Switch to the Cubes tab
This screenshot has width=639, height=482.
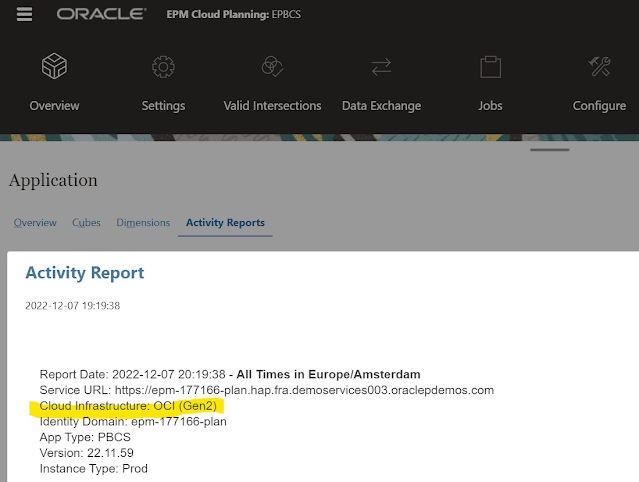(x=86, y=223)
